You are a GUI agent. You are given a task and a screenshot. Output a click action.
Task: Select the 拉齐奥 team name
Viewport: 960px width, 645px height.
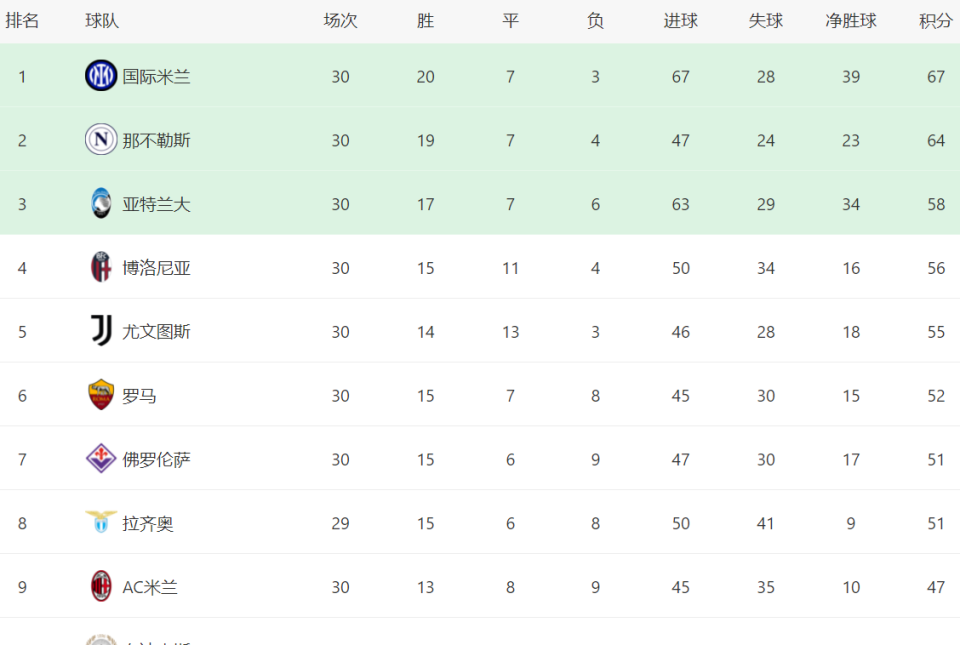[148, 523]
